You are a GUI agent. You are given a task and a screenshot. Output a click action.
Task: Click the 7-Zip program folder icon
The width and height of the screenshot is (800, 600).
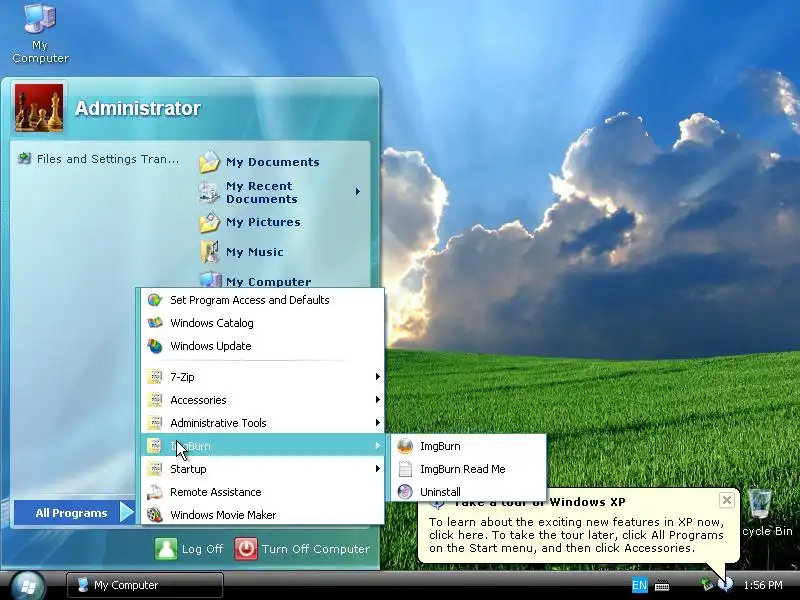(155, 377)
